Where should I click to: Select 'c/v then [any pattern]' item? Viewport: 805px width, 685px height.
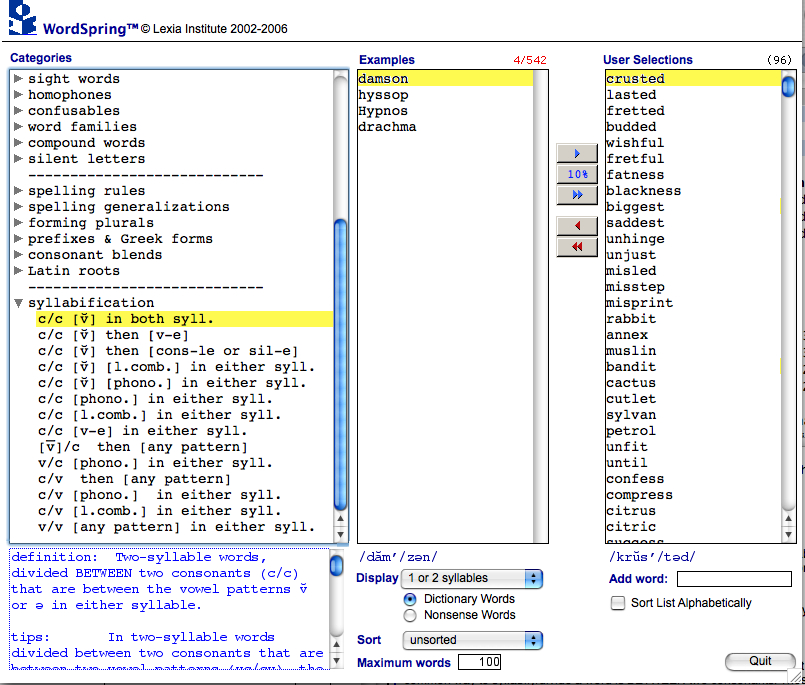pyautogui.click(x=135, y=479)
